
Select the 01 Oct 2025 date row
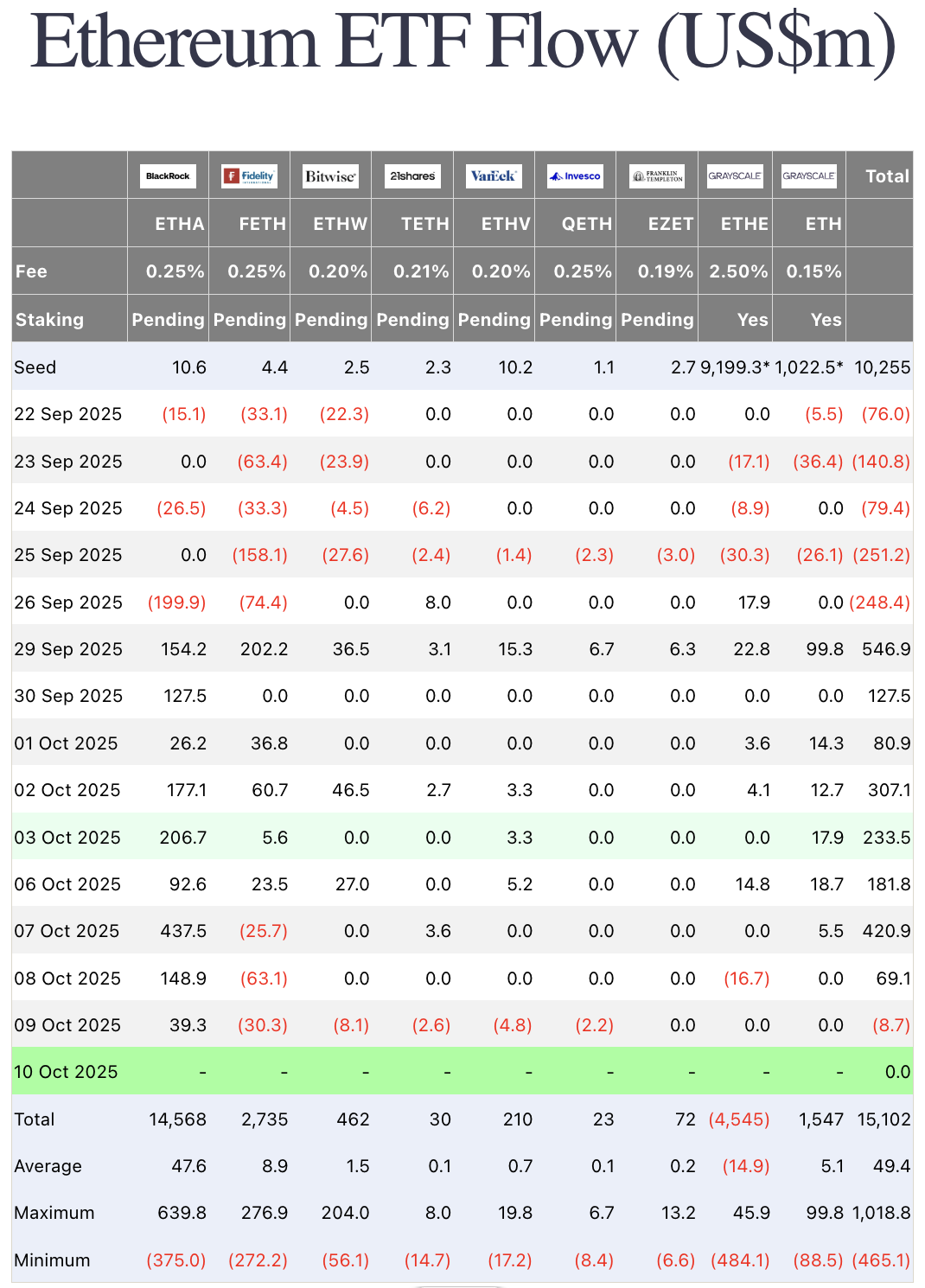(462, 743)
